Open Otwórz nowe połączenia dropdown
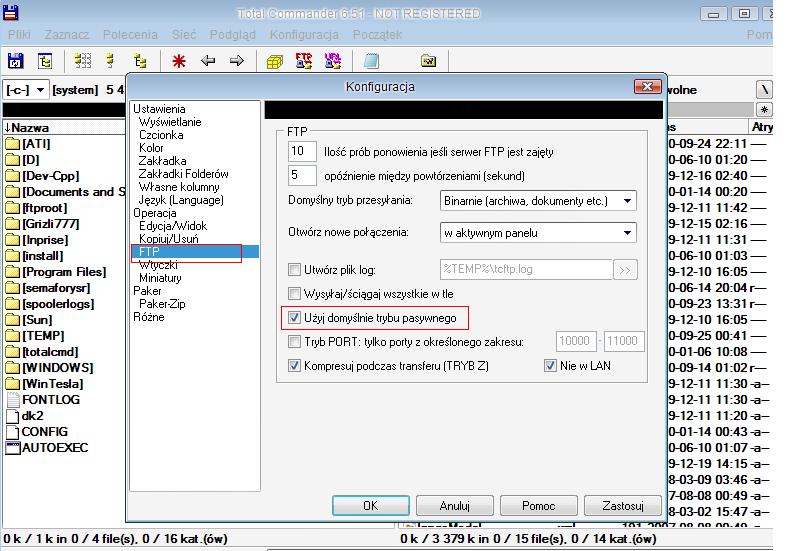The height and width of the screenshot is (551, 808). [538, 232]
